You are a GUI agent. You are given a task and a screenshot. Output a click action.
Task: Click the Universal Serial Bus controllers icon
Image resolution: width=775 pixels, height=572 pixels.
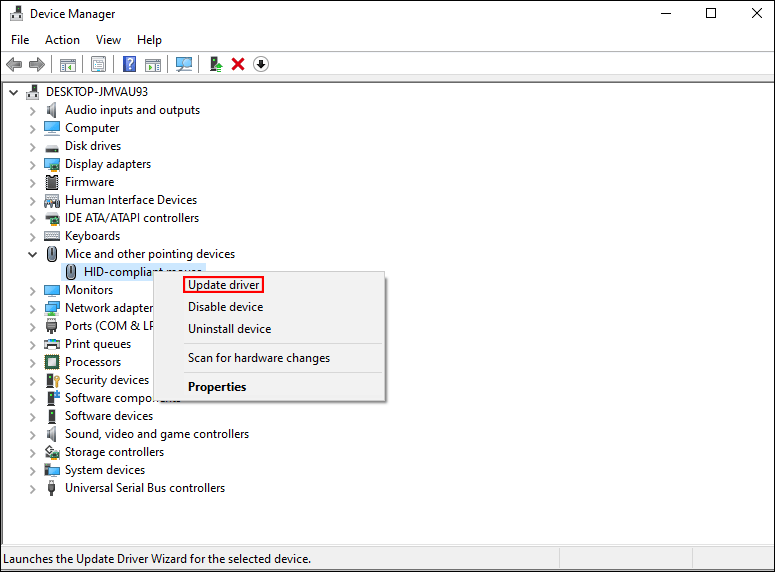tap(51, 488)
